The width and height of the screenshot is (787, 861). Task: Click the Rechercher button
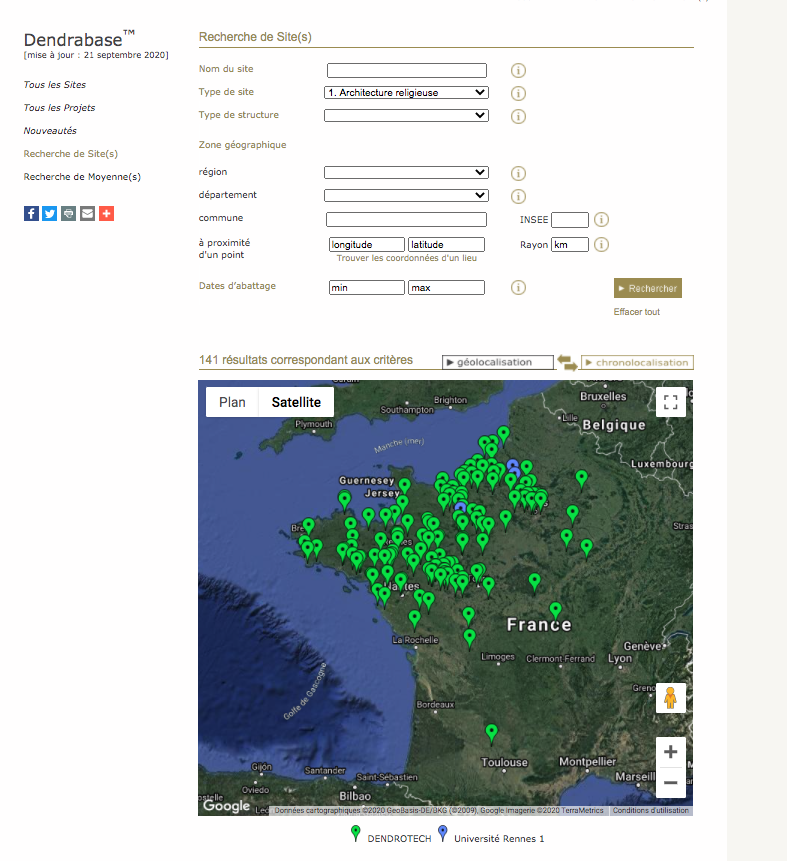648,288
